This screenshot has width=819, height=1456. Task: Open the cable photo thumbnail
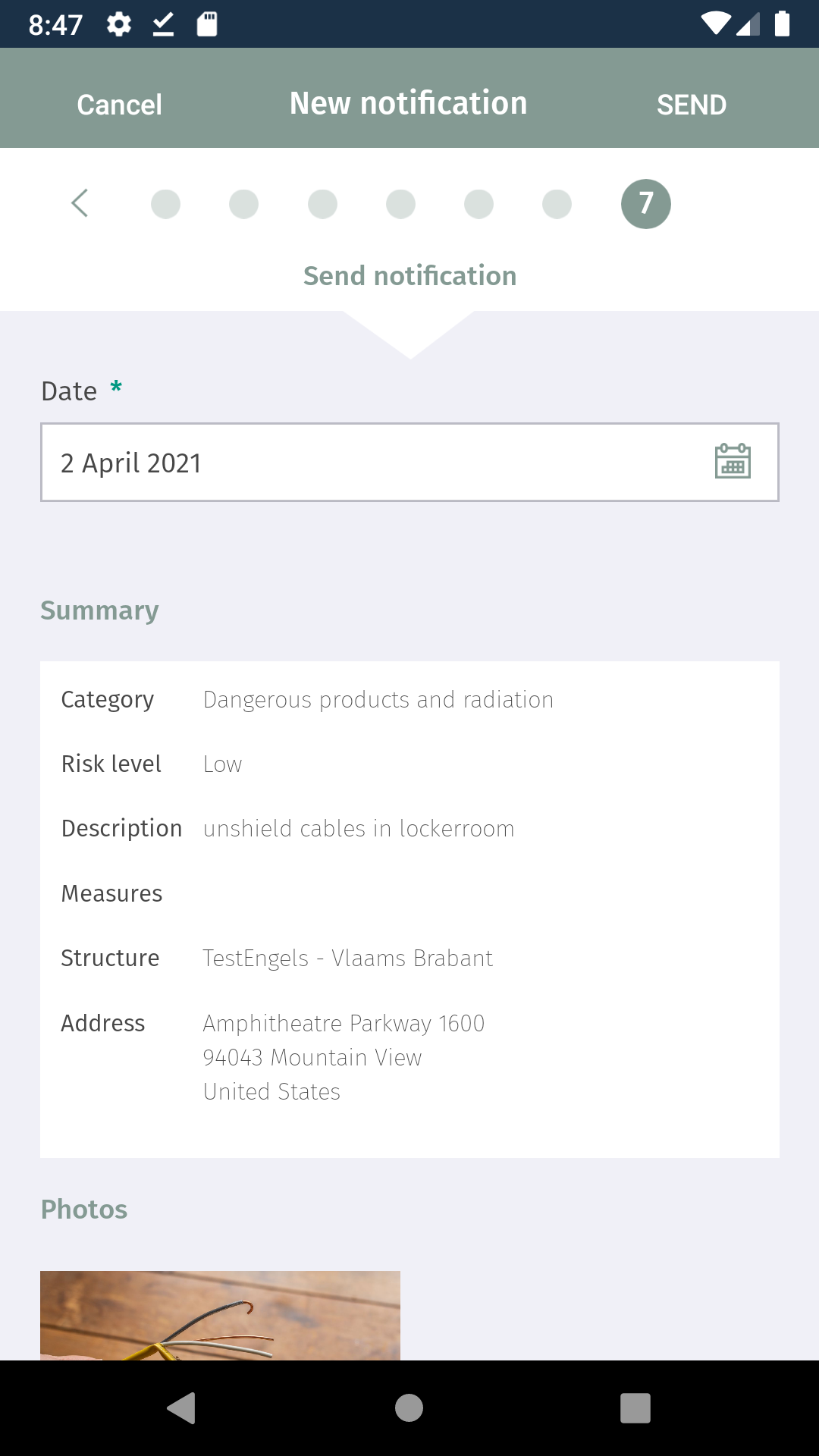tap(220, 1315)
